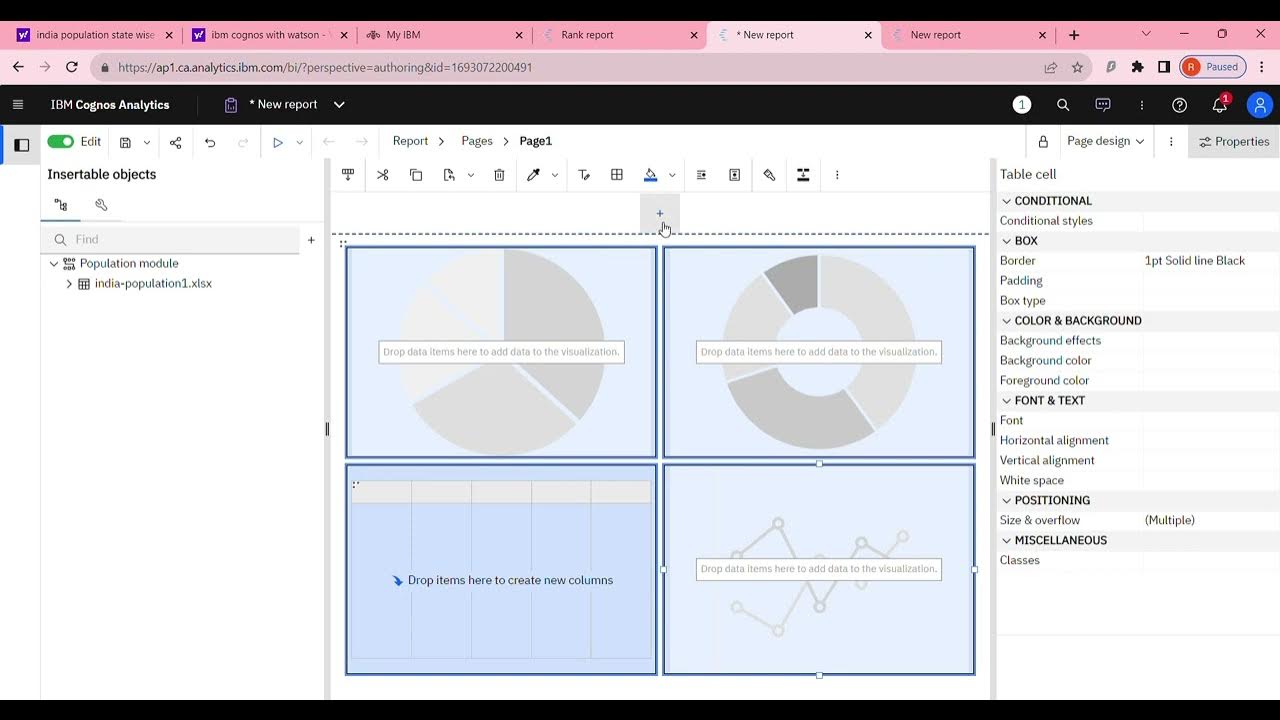The image size is (1280, 720).
Task: Click list drop zone for new columns
Action: pyautogui.click(x=501, y=580)
